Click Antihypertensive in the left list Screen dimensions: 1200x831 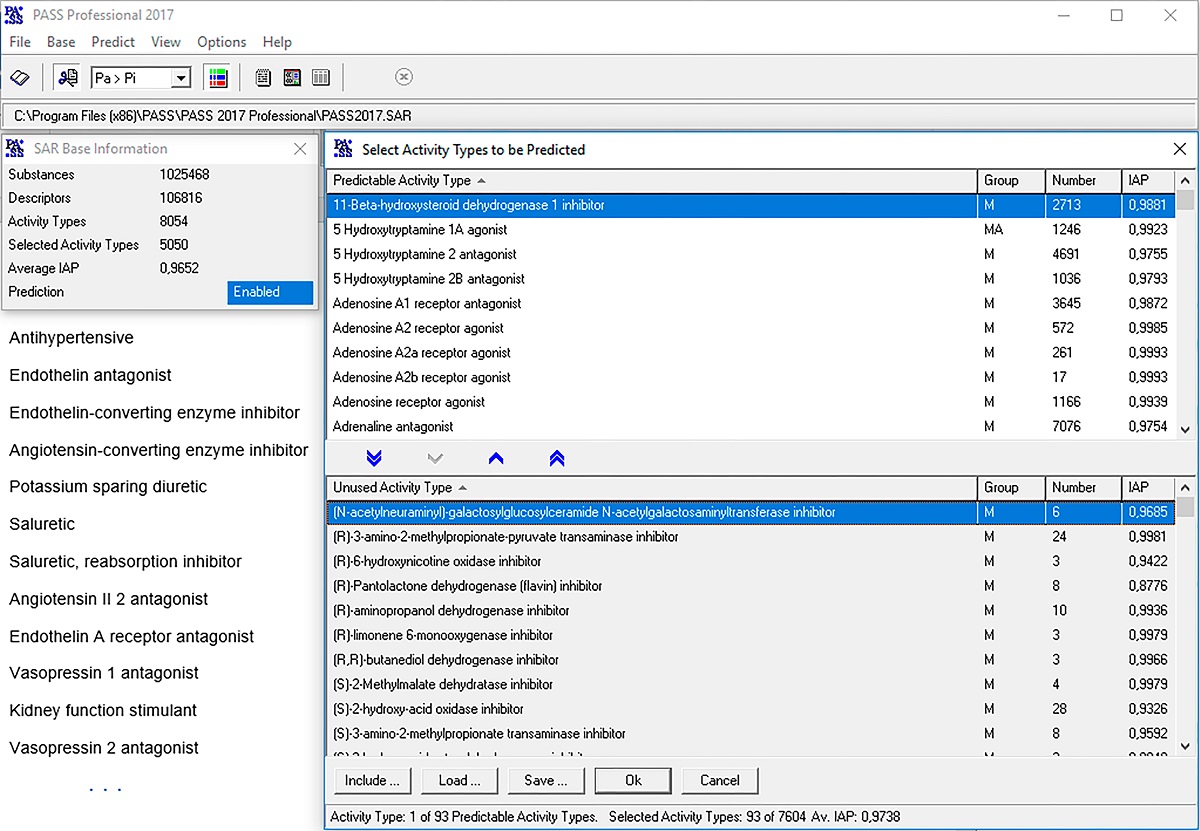[71, 338]
